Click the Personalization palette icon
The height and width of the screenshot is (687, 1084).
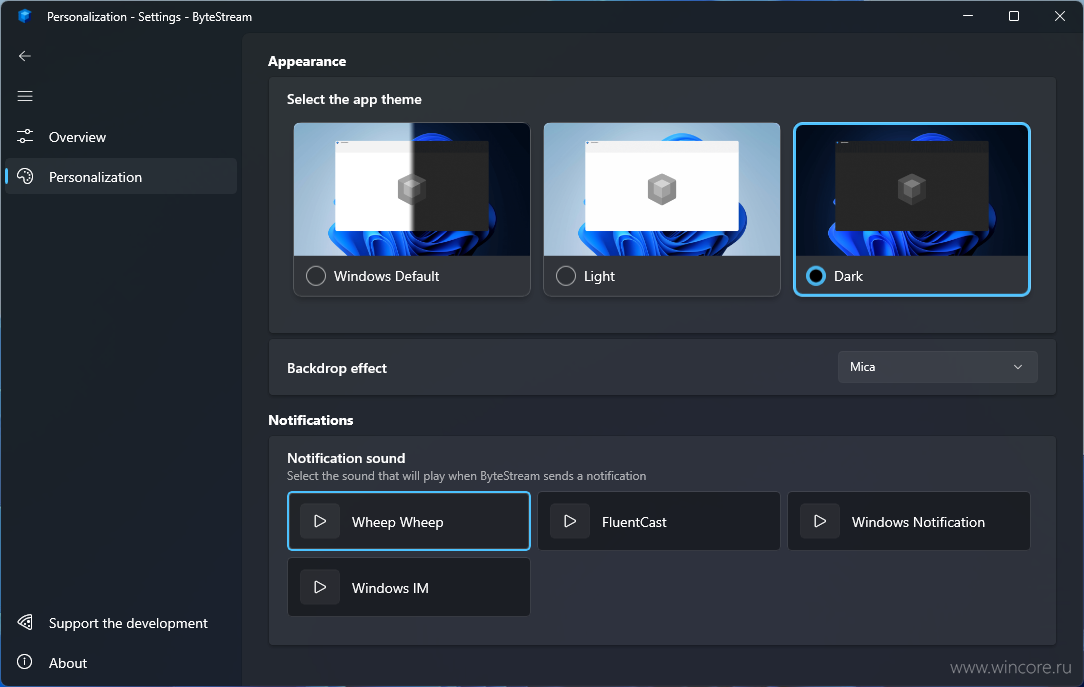tap(25, 176)
